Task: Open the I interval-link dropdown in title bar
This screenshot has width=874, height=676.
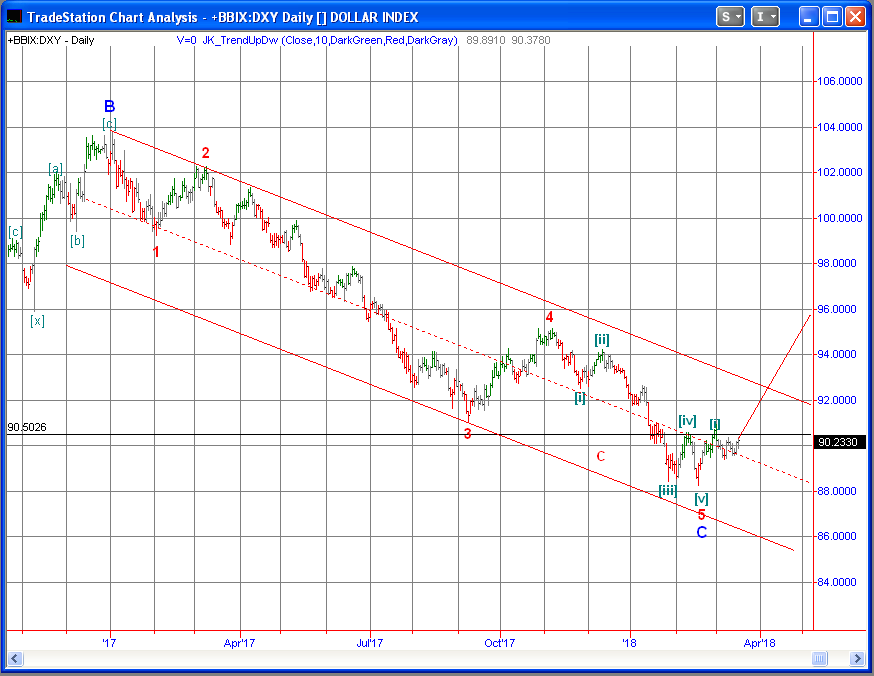Action: click(x=766, y=17)
